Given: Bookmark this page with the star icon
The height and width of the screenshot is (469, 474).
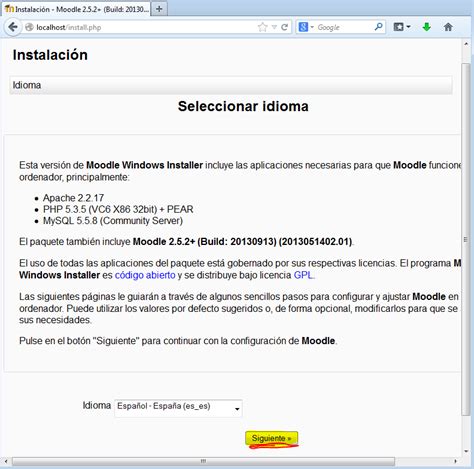Looking at the screenshot, I should (263, 27).
